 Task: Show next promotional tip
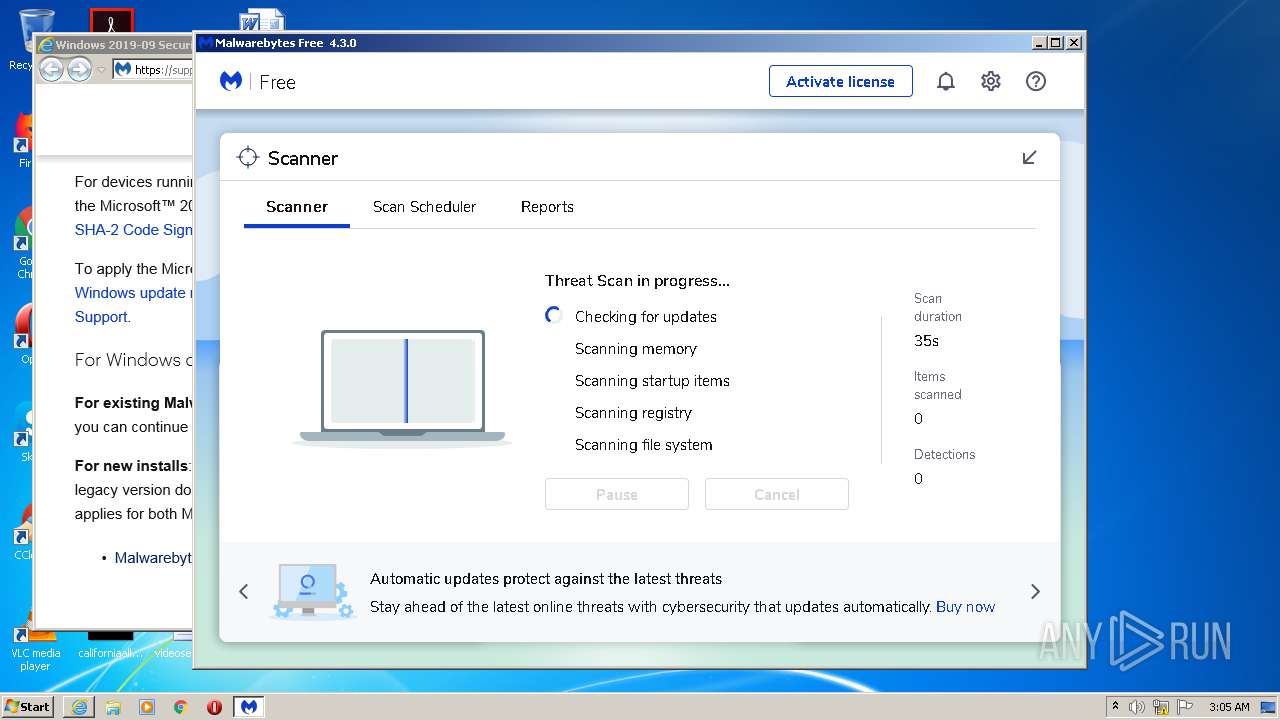(1035, 591)
